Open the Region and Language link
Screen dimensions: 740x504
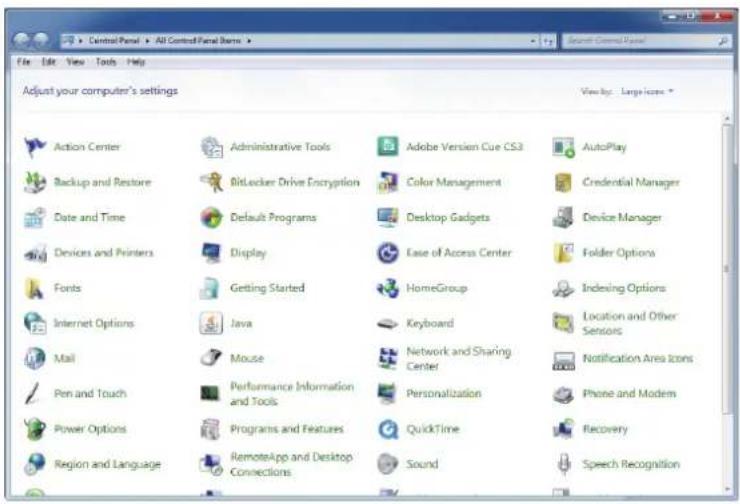point(107,464)
